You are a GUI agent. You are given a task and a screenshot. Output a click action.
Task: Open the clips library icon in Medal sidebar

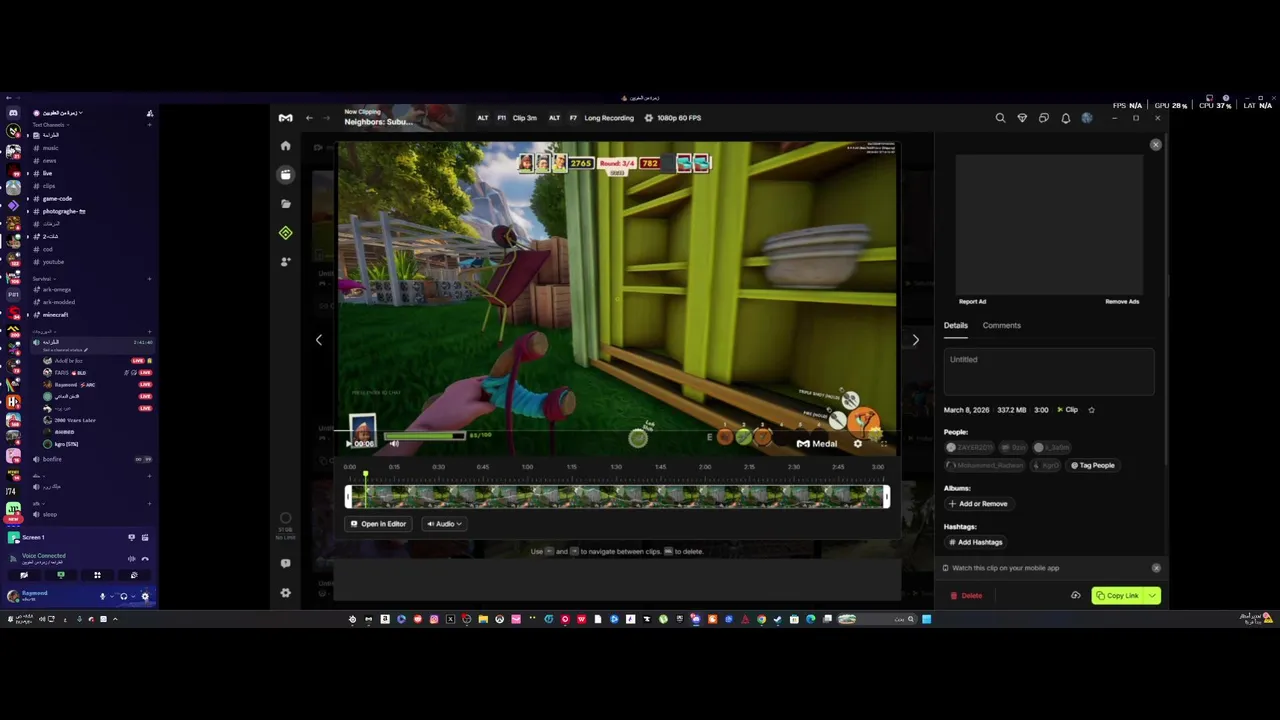[285, 174]
